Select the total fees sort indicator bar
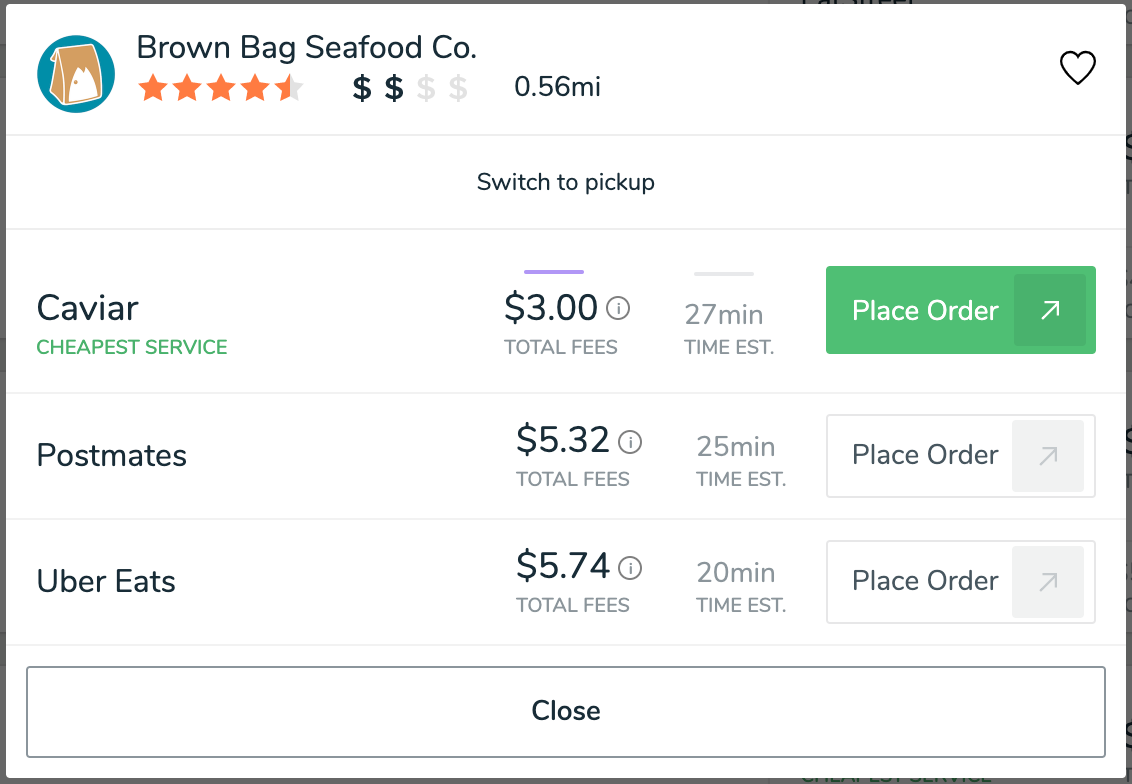The height and width of the screenshot is (784, 1132). pos(554,272)
